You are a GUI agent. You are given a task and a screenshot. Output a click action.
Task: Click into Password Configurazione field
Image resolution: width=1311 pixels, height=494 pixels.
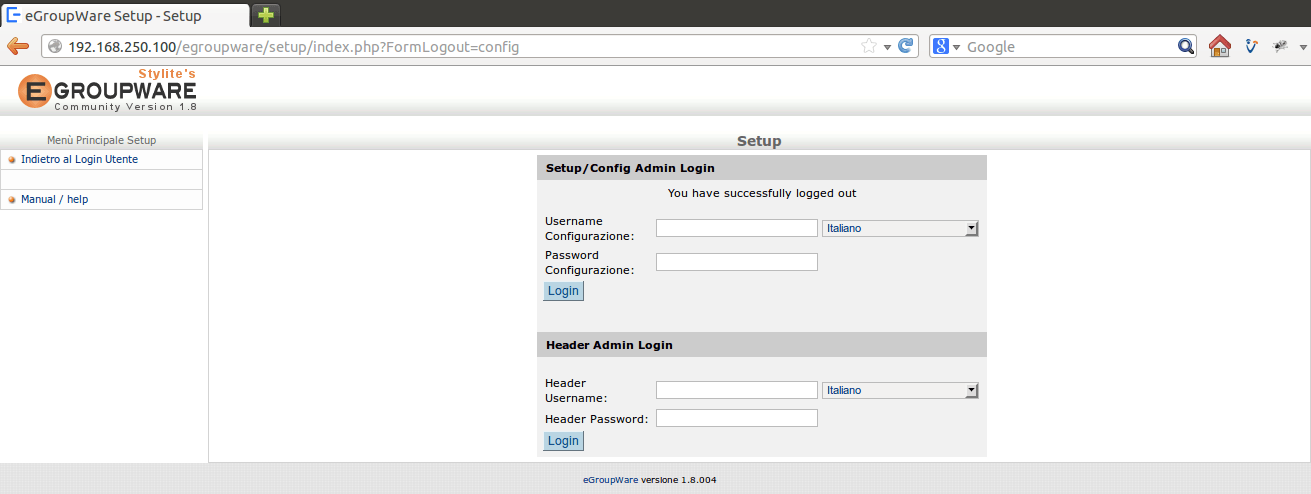click(x=737, y=262)
